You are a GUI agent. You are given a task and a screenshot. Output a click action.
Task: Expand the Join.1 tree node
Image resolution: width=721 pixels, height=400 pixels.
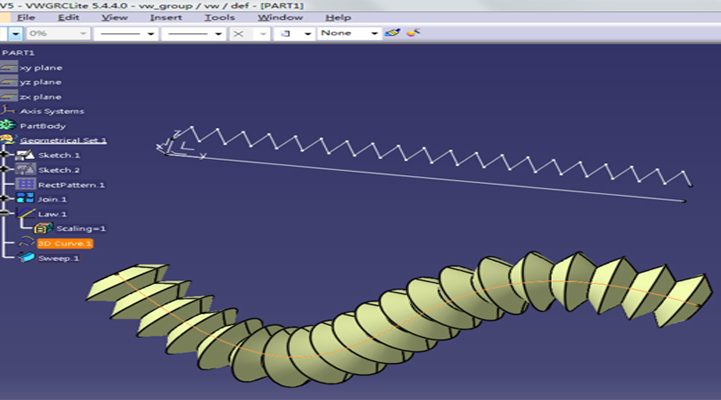(7, 199)
